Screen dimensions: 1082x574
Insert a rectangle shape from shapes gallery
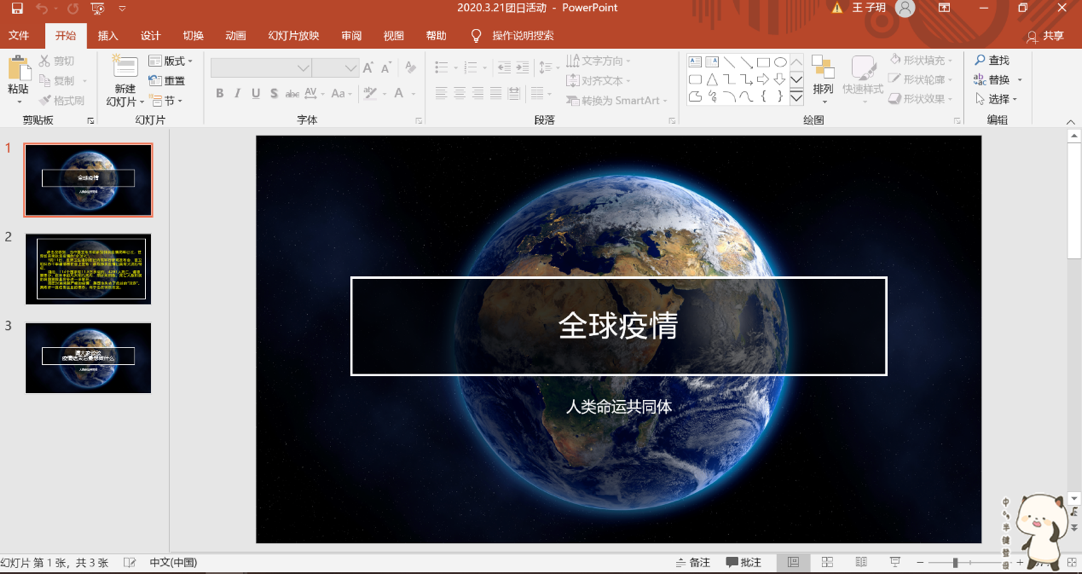coord(763,62)
